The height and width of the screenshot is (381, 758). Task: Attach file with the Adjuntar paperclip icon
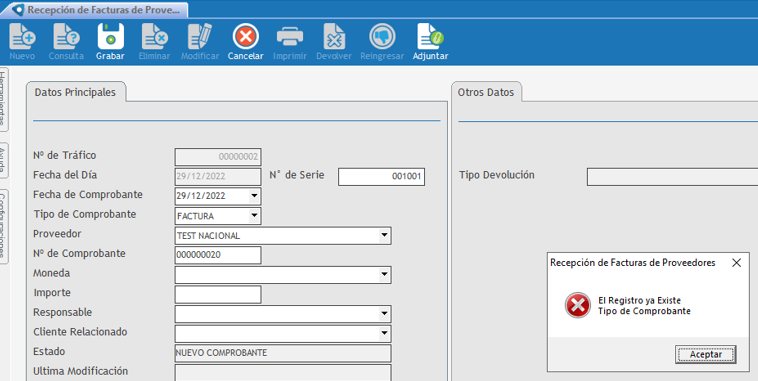pyautogui.click(x=430, y=37)
